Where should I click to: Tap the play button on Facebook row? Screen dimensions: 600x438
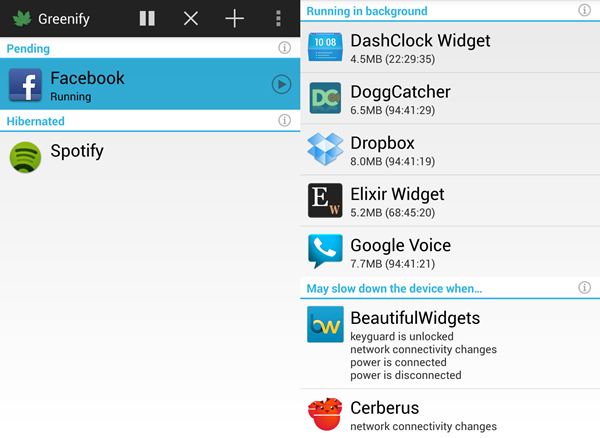tap(281, 85)
